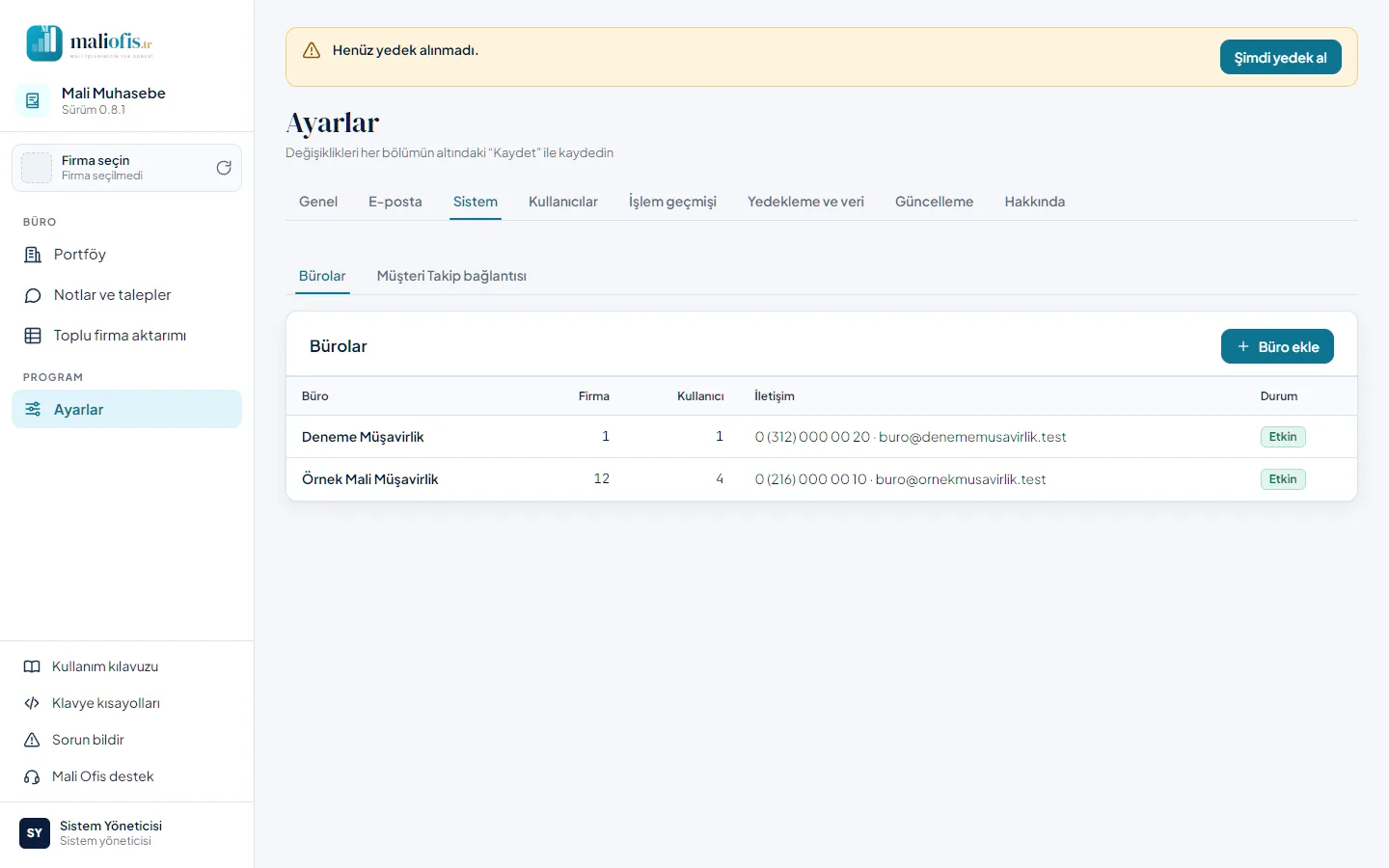Open the Firma seçin selector
This screenshot has width=1389, height=868.
[126, 168]
